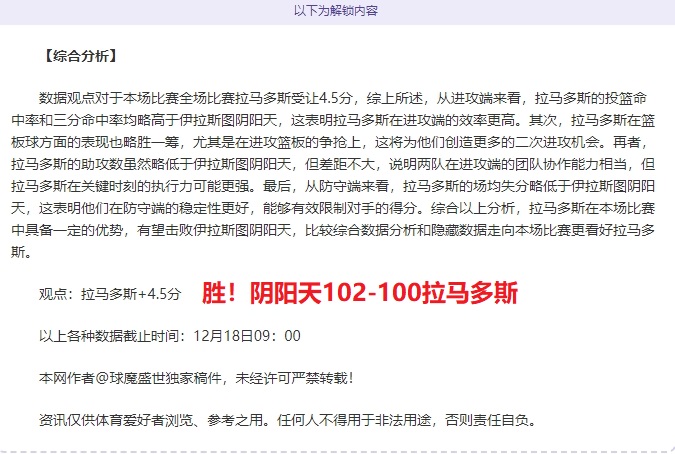Click the 【综合分析】 heading

click(x=80, y=56)
